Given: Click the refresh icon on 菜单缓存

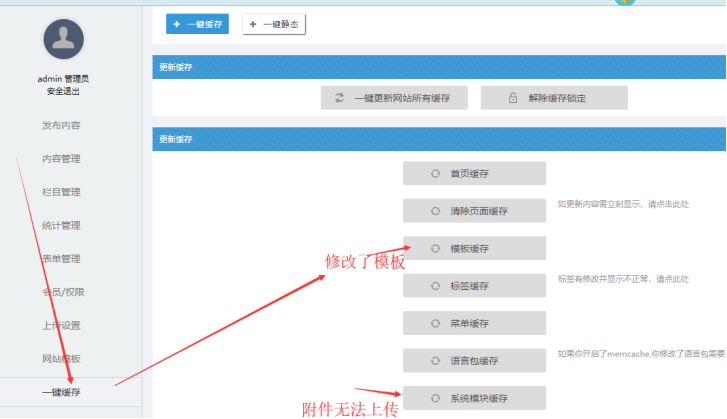Looking at the screenshot, I should tap(435, 324).
